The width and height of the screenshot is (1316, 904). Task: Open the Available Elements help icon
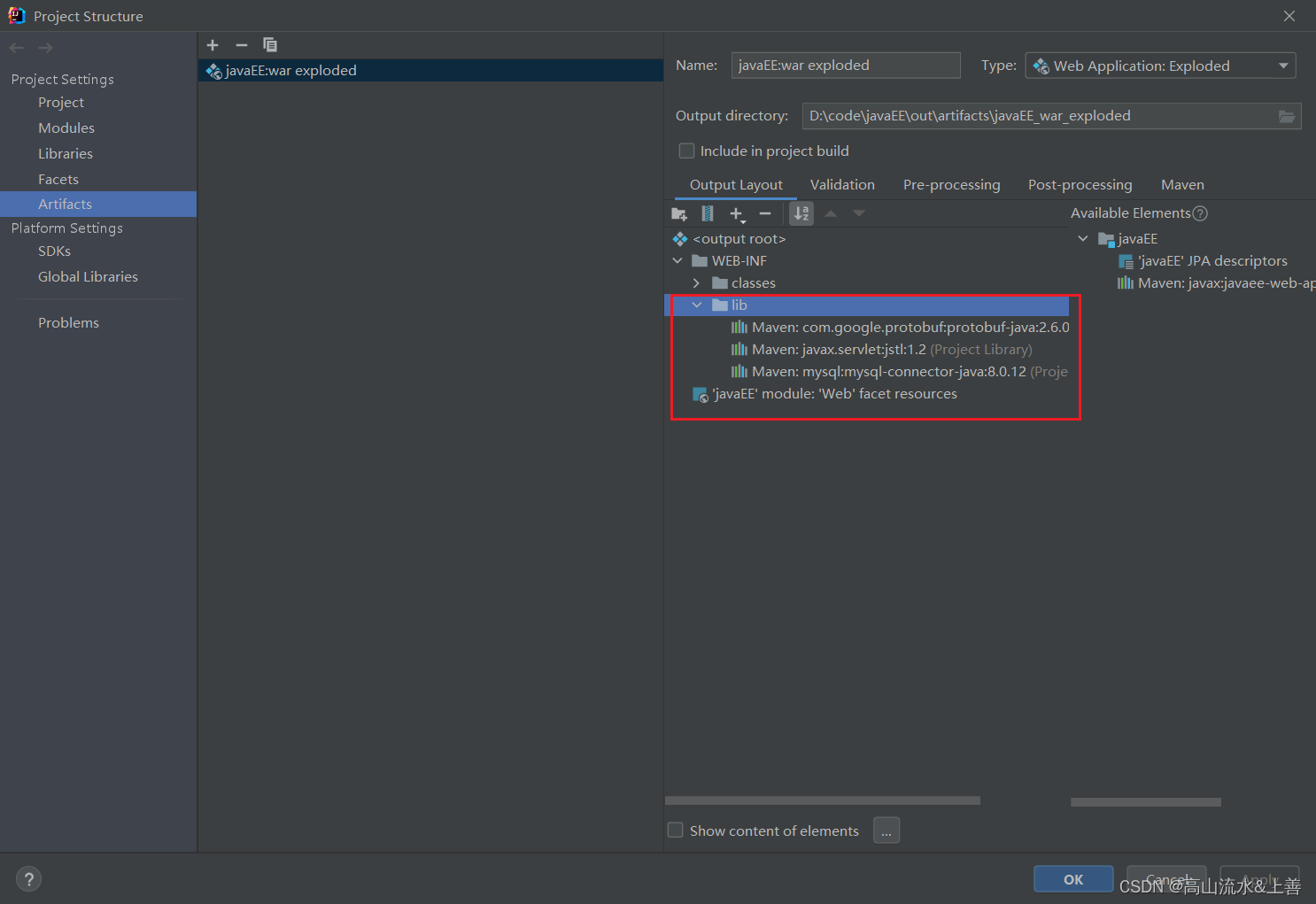[x=1200, y=212]
